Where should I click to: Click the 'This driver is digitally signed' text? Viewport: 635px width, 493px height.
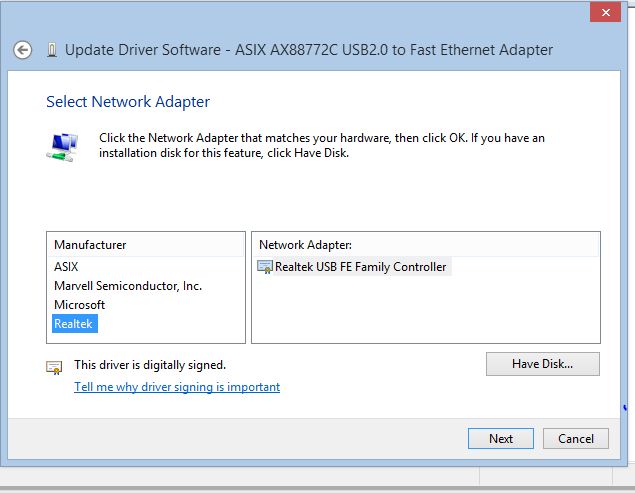tap(150, 365)
